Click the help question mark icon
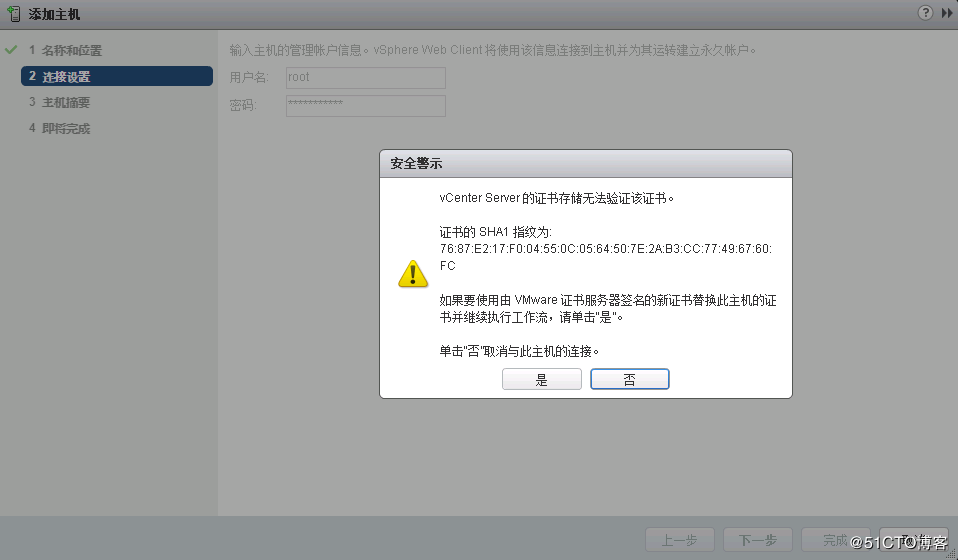The height and width of the screenshot is (560, 958). click(x=926, y=13)
